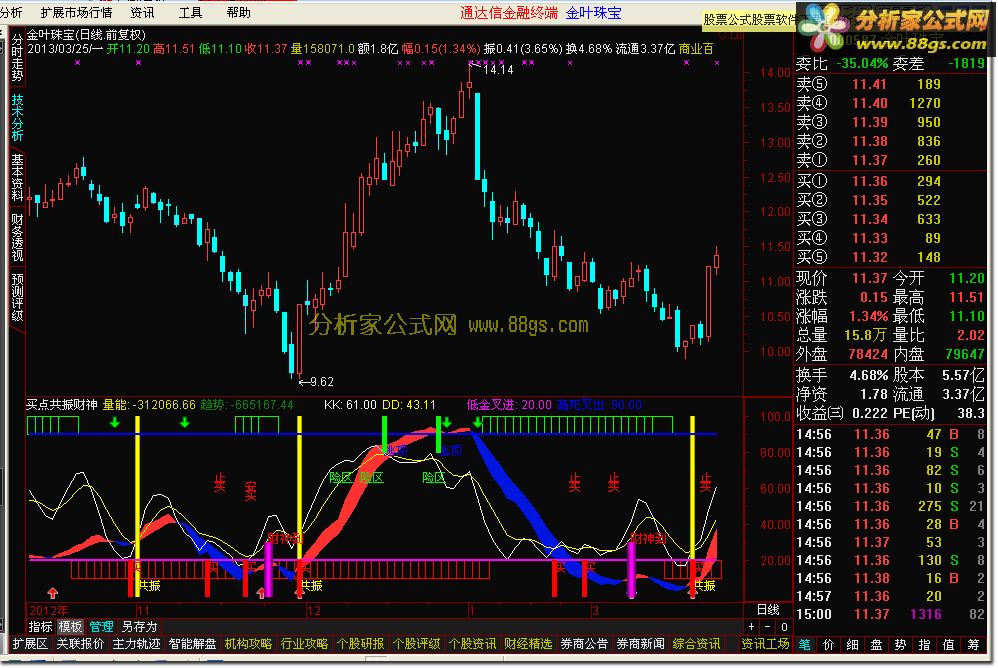Open the 个股资讯 tab
The image size is (998, 668).
472,644
